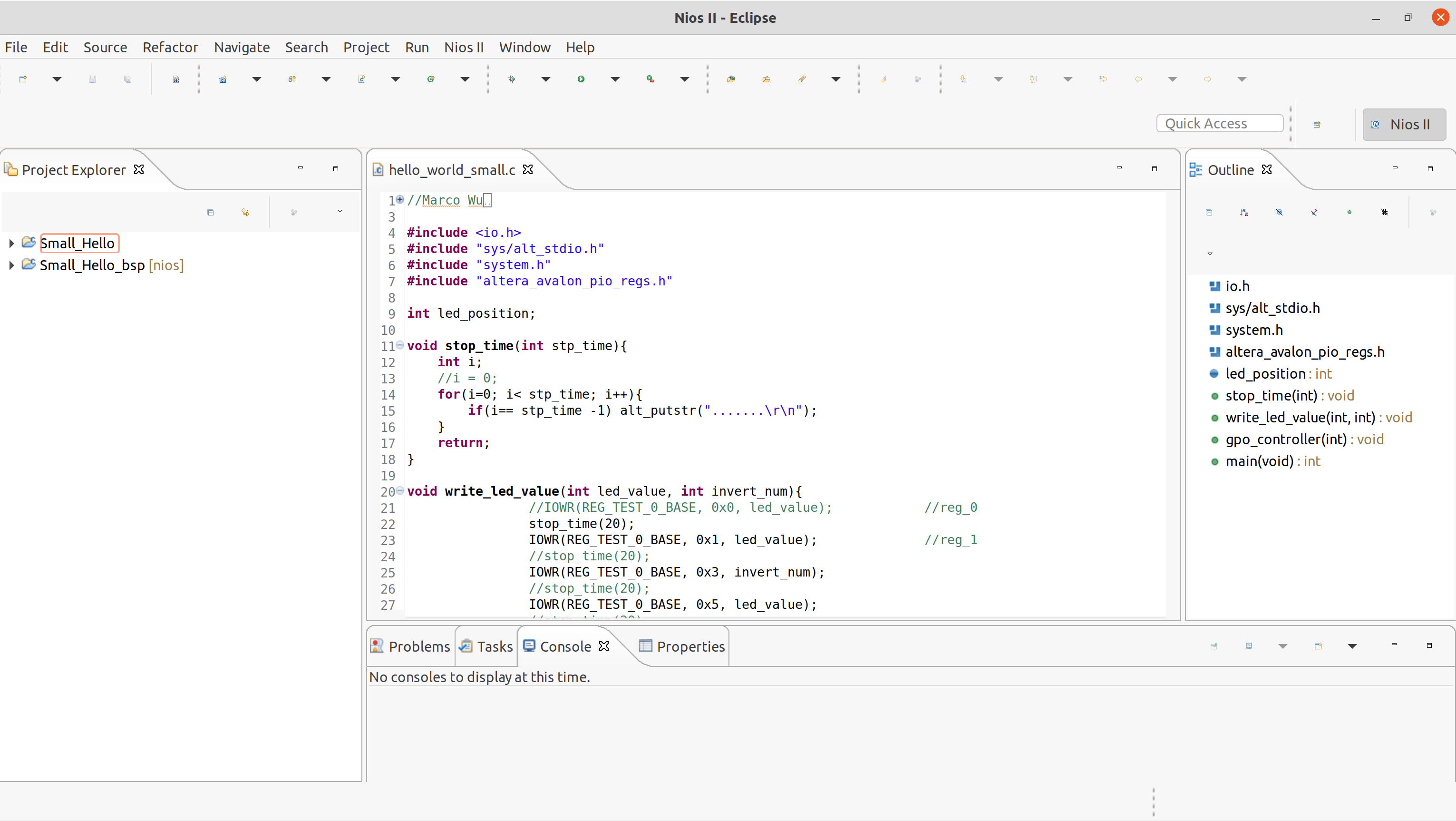This screenshot has width=1456, height=821.
Task: Click the Nios II perspective button
Action: tap(1404, 124)
